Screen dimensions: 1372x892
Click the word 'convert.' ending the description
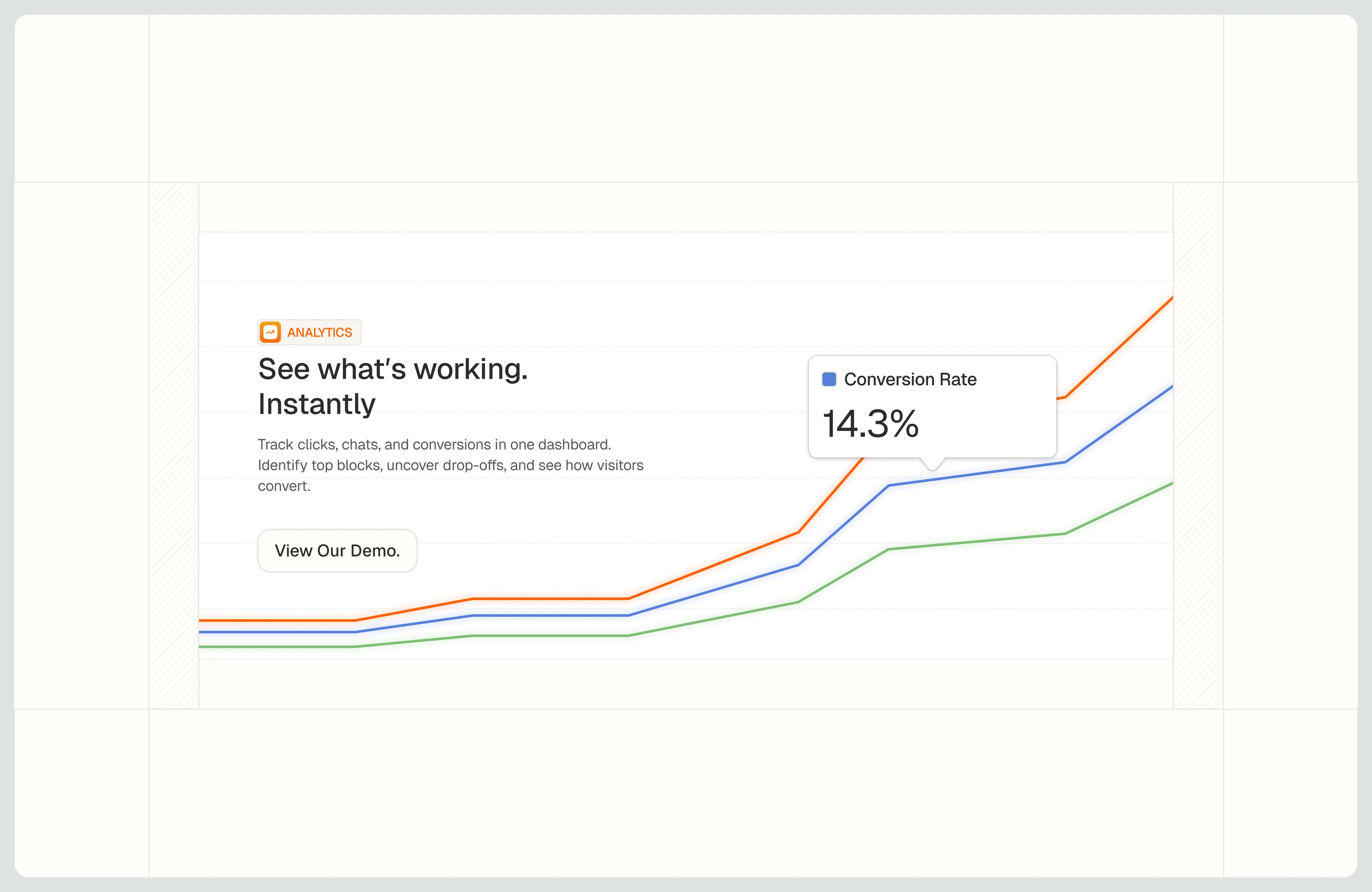point(284,486)
